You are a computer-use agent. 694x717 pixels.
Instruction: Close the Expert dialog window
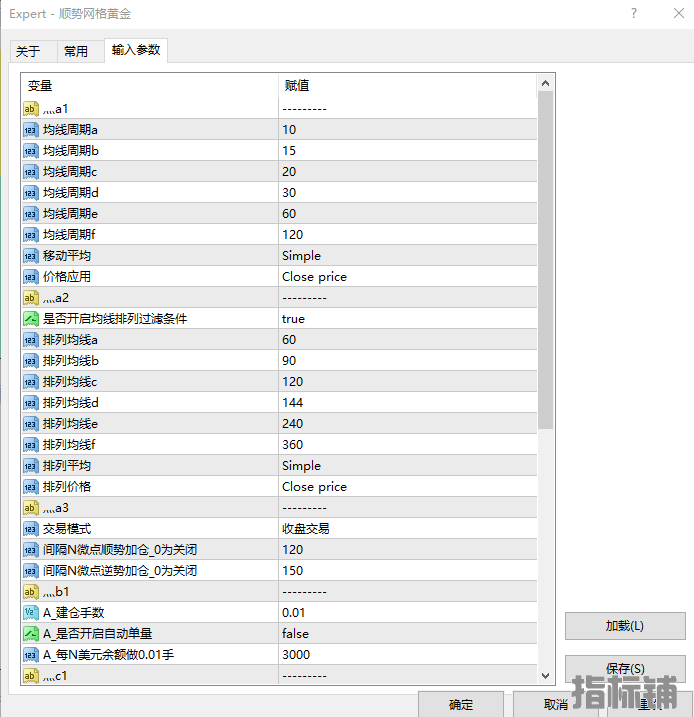(x=679, y=13)
